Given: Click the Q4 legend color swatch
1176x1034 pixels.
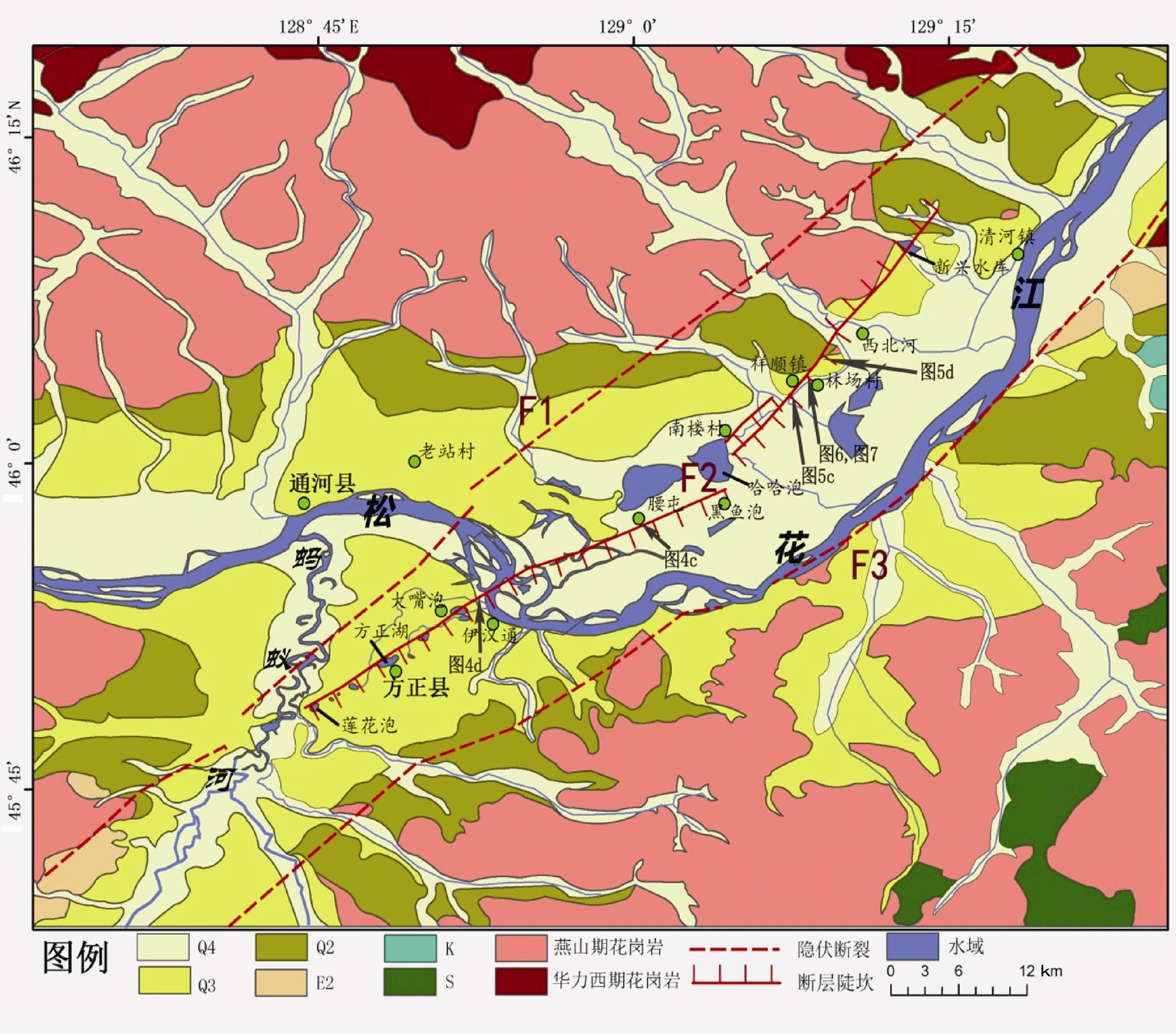Looking at the screenshot, I should (x=163, y=947).
